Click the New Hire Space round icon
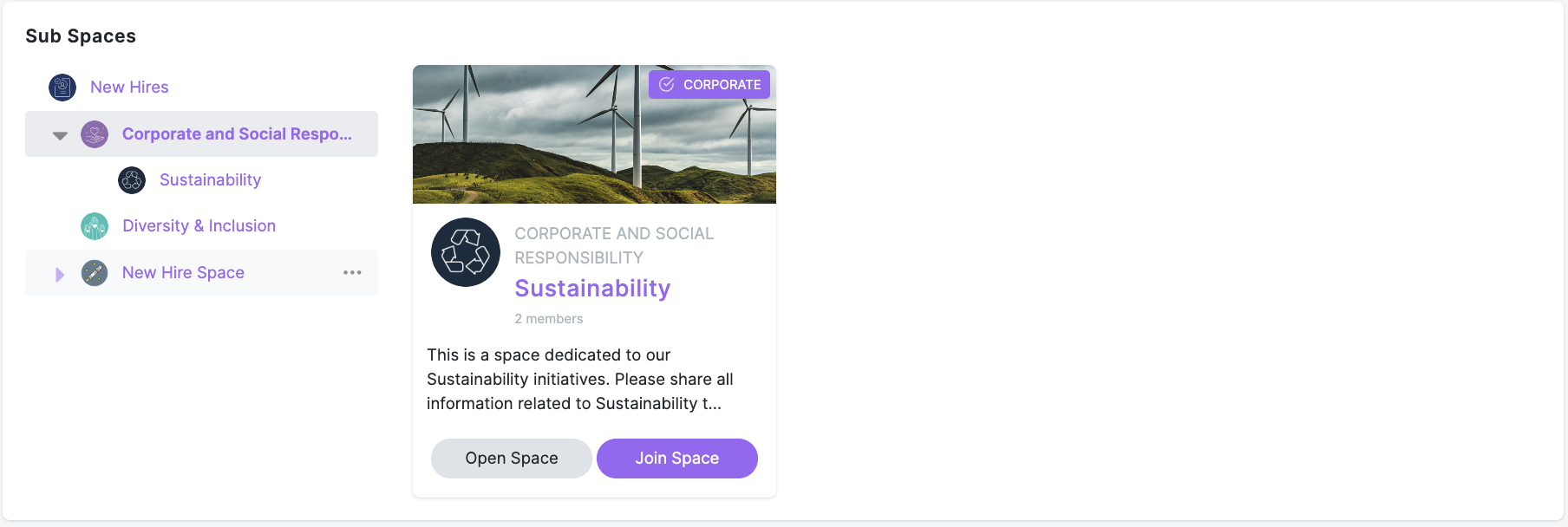The width and height of the screenshot is (1568, 527). tap(95, 273)
